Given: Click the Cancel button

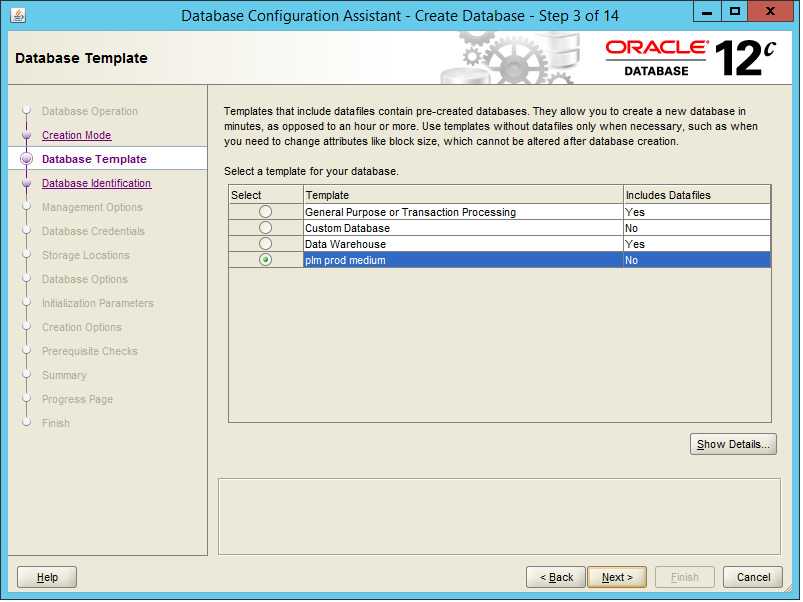Looking at the screenshot, I should [753, 577].
